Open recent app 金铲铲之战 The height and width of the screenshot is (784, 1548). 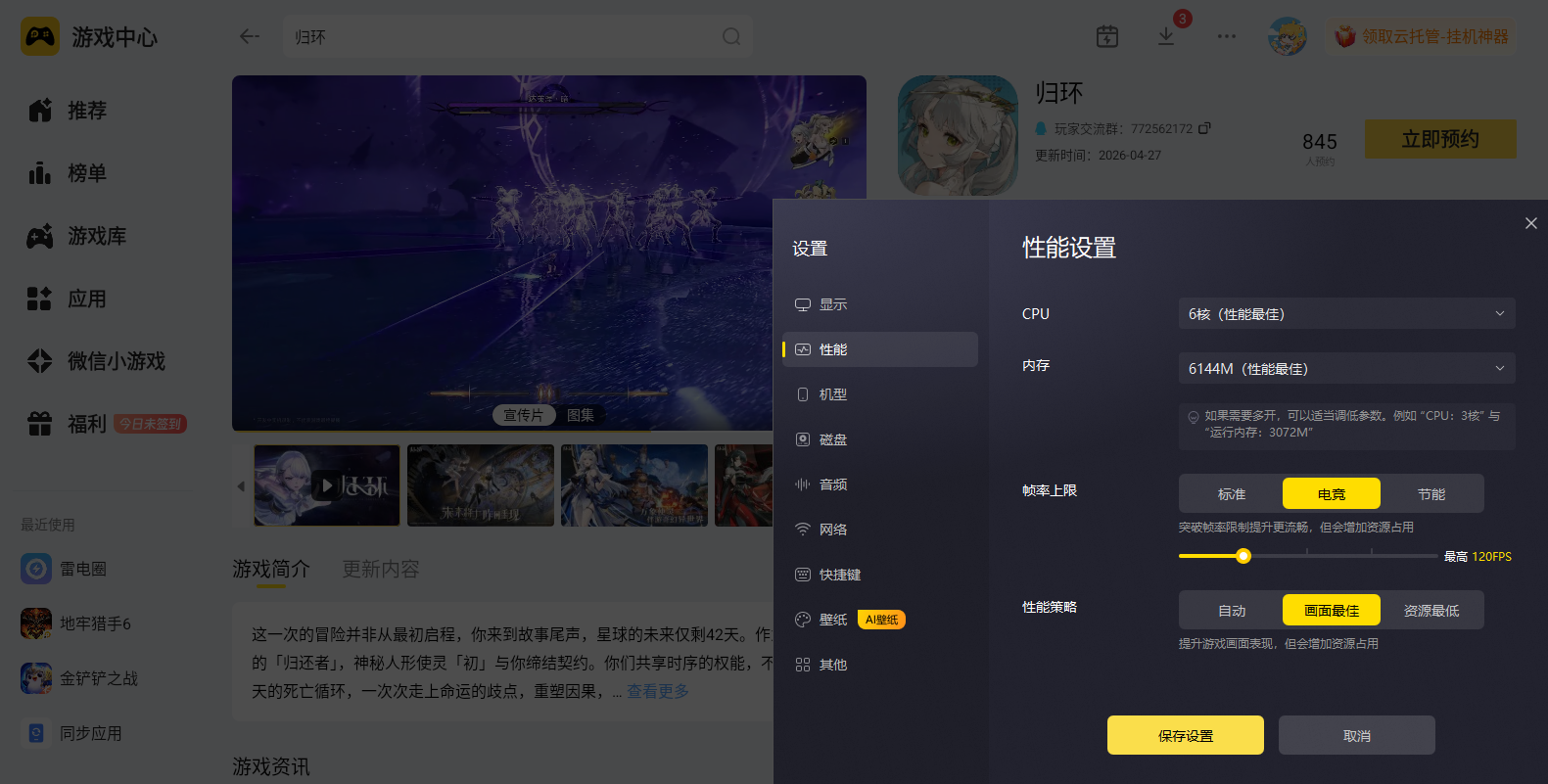point(78,678)
